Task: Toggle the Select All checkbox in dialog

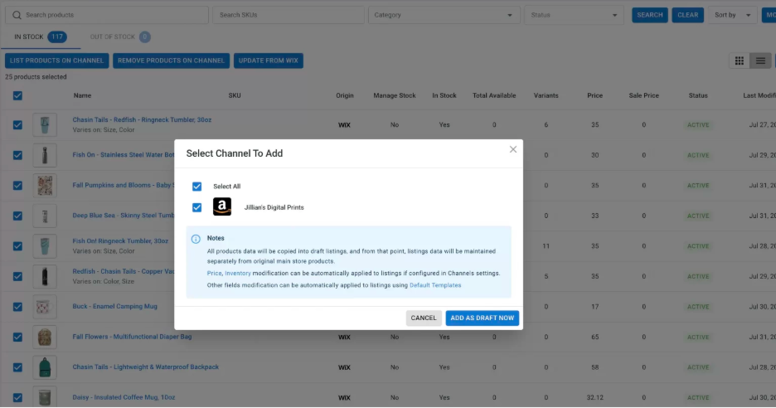Action: pos(197,186)
